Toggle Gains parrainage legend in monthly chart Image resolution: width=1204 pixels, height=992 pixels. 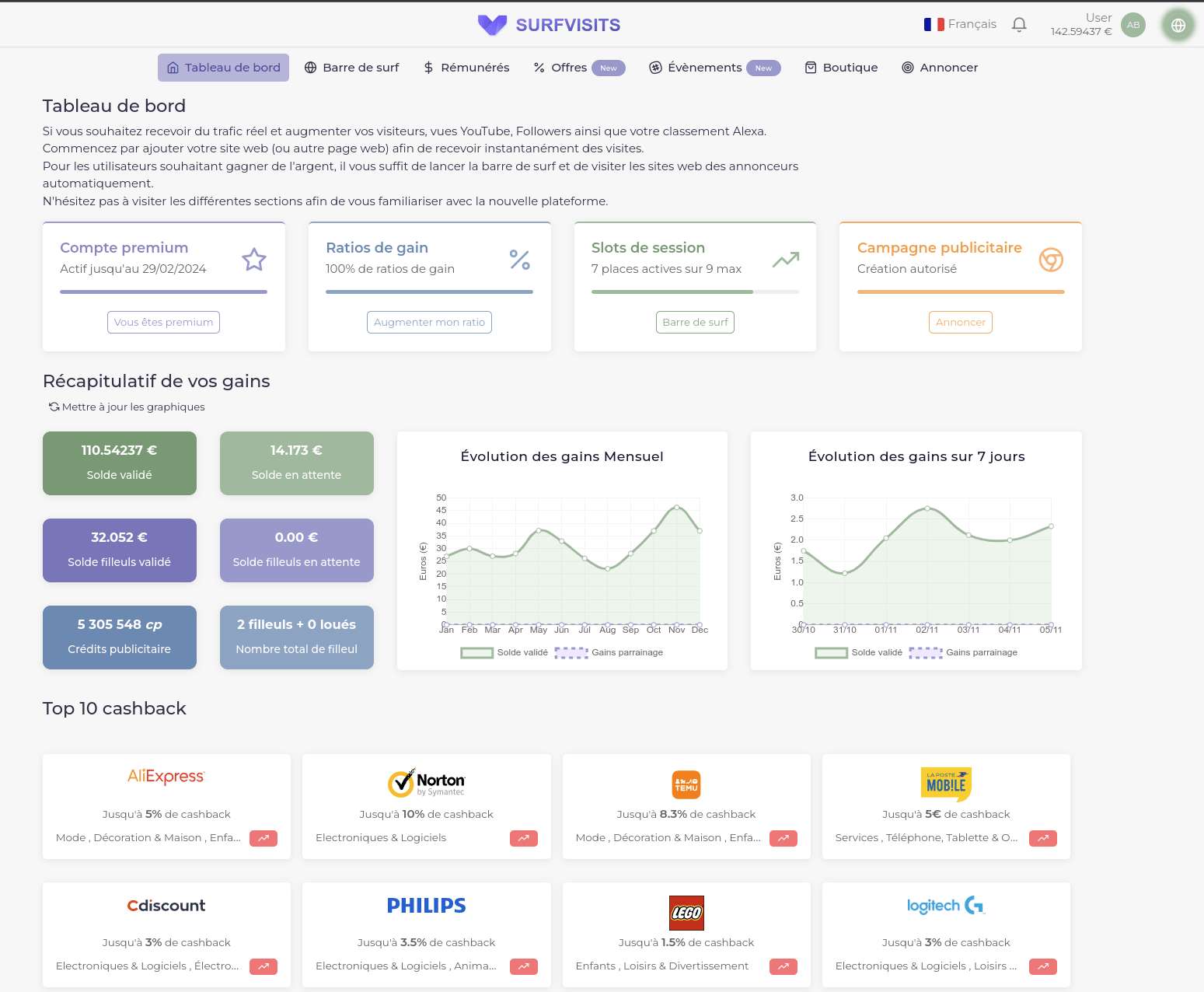[609, 652]
